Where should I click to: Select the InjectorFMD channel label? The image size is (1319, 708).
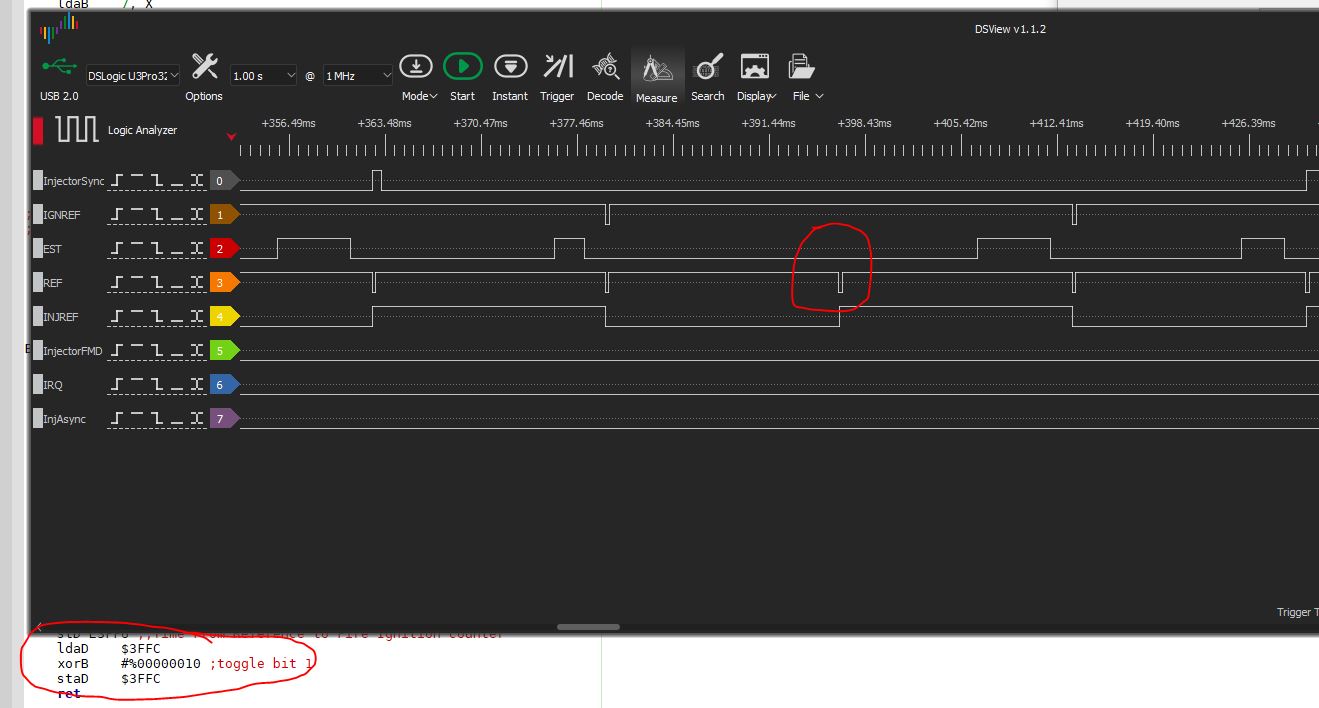coord(73,351)
